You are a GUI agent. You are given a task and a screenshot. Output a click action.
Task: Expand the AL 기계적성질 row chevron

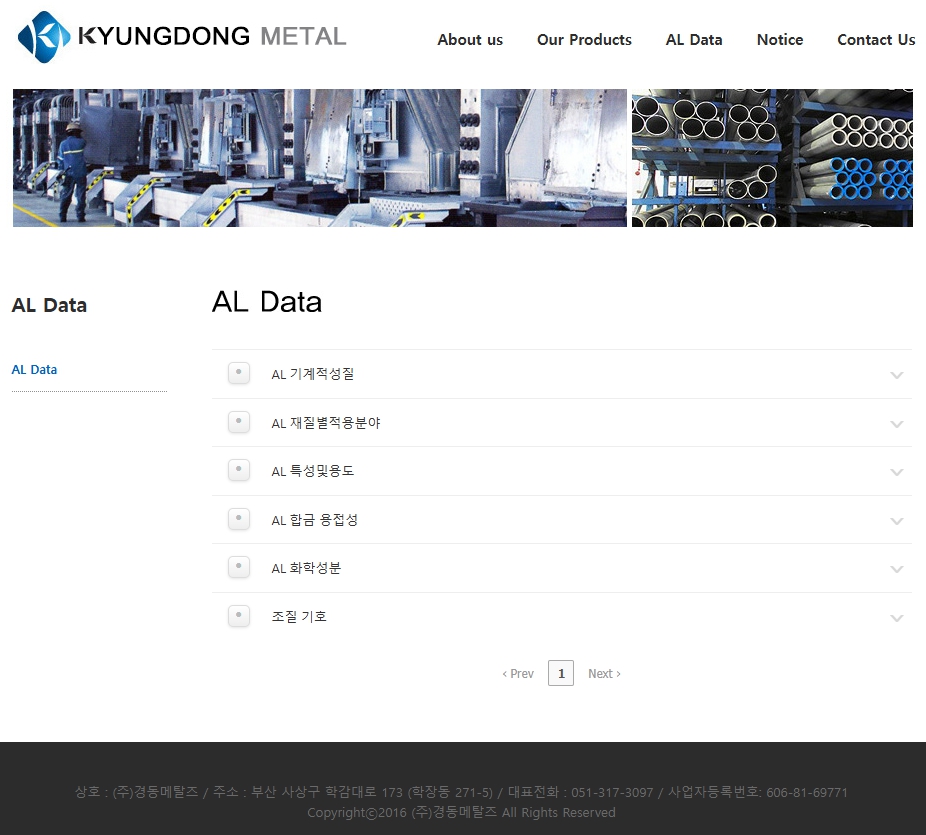(x=896, y=375)
